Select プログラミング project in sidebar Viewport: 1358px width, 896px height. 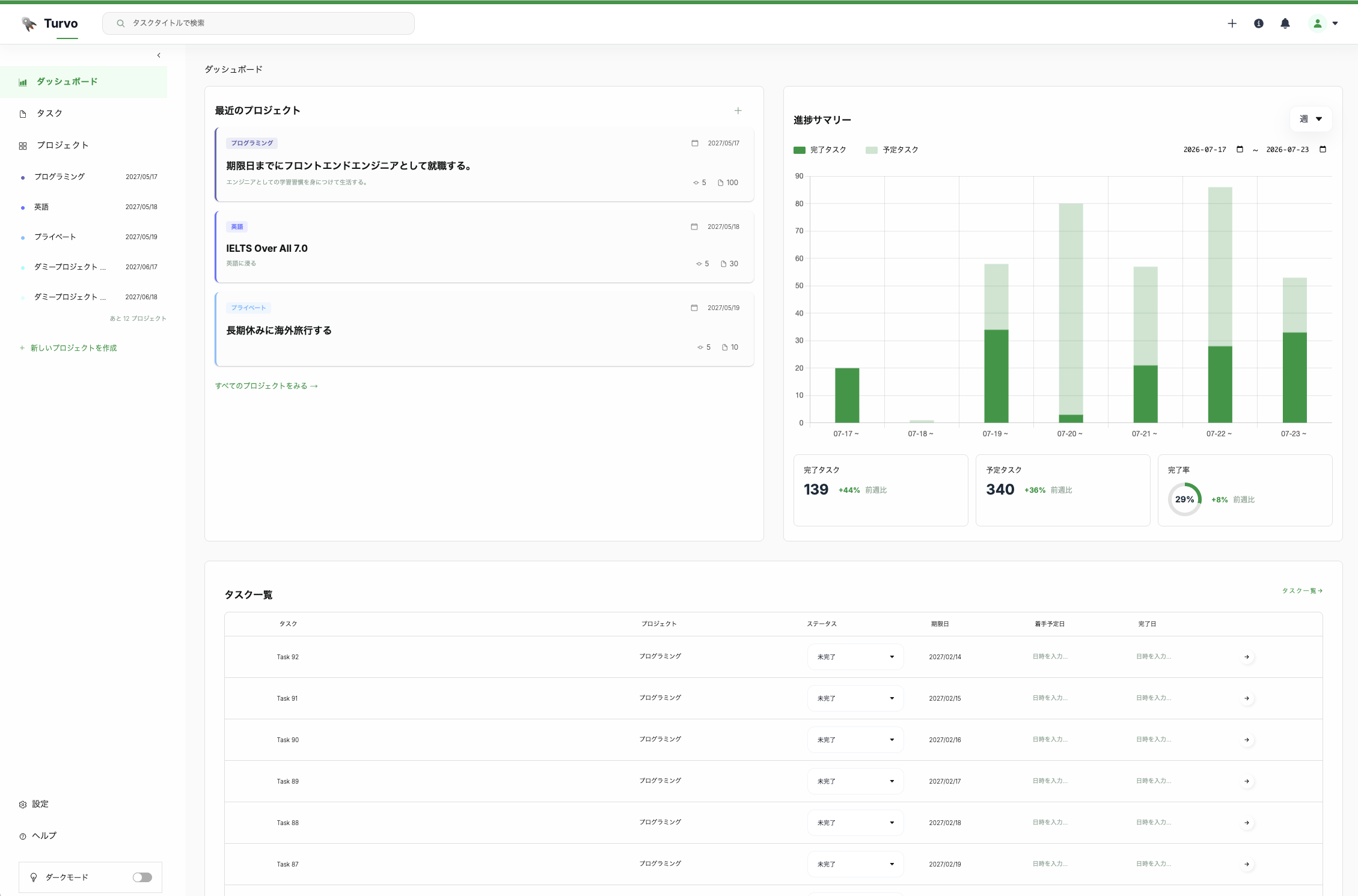(89, 177)
